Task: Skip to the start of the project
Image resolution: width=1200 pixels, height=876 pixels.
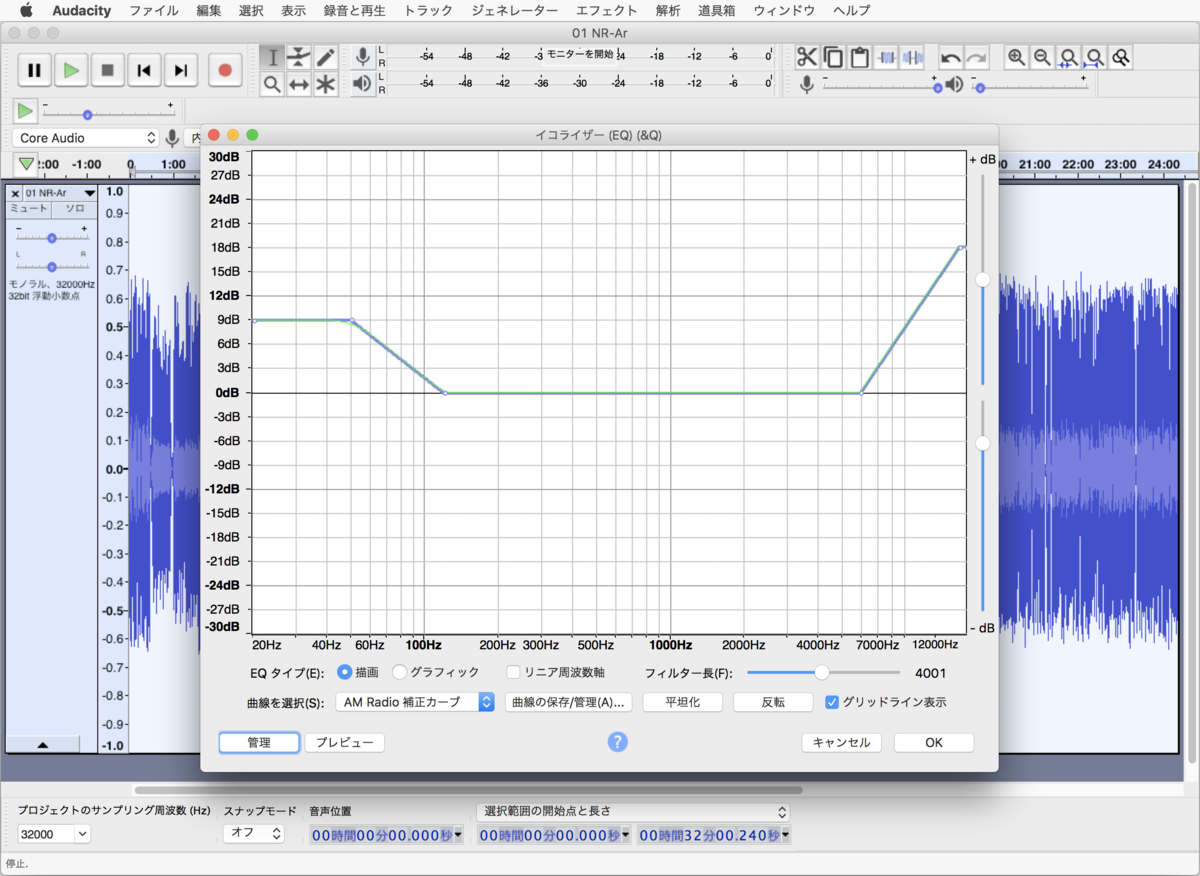Action: pyautogui.click(x=144, y=70)
